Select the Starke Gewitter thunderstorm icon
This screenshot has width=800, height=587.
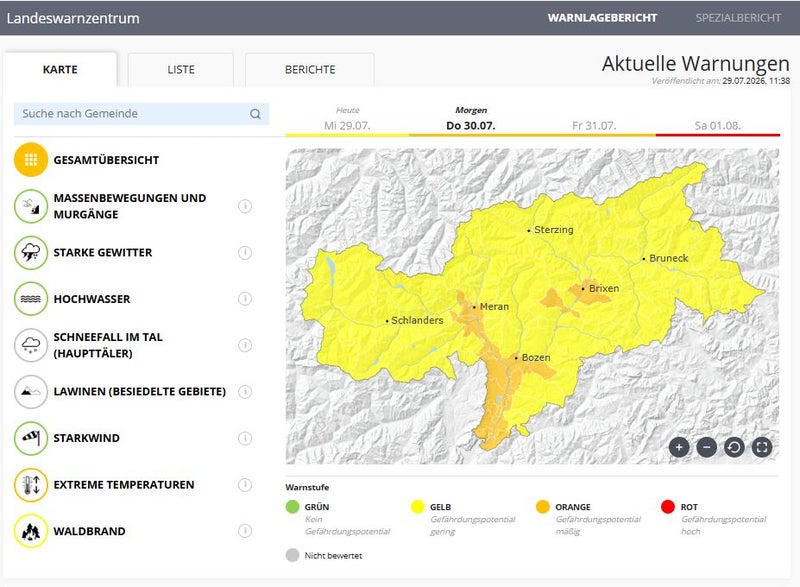(31, 252)
